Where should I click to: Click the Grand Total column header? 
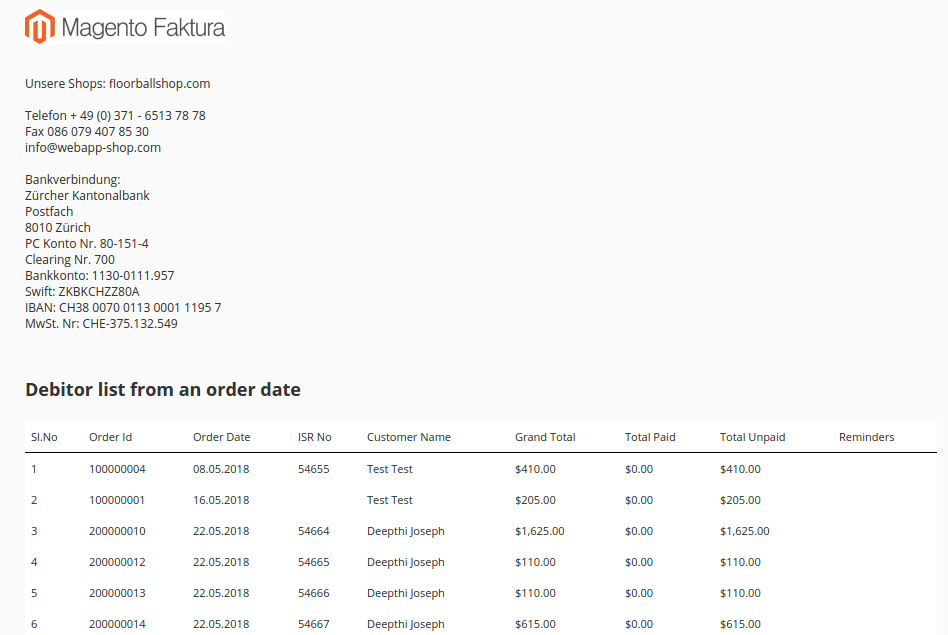(545, 437)
